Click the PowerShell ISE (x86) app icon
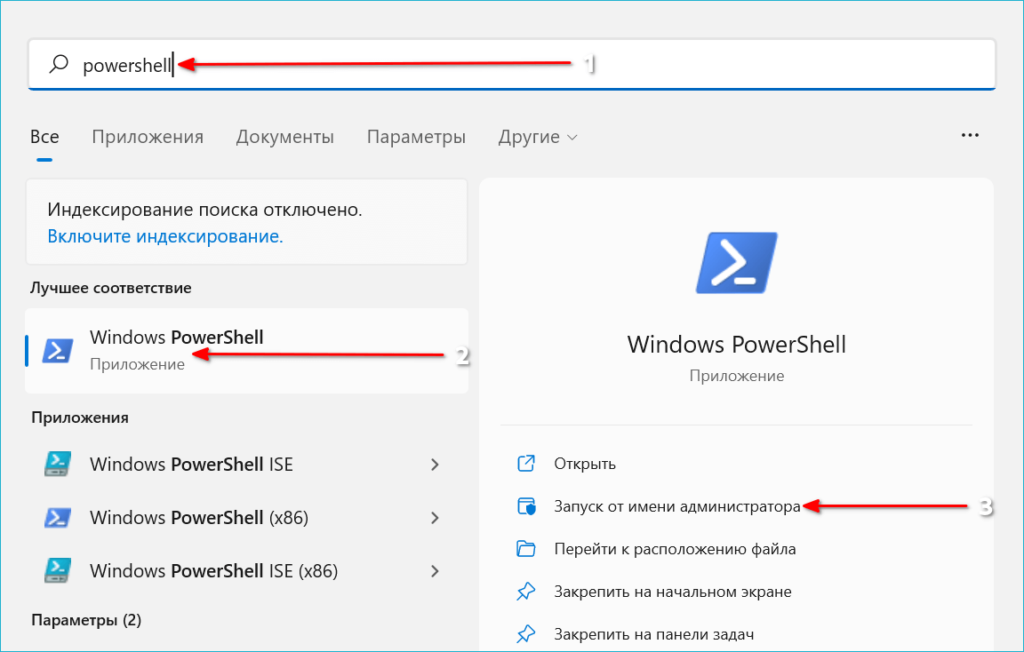1024x652 pixels. (x=57, y=572)
